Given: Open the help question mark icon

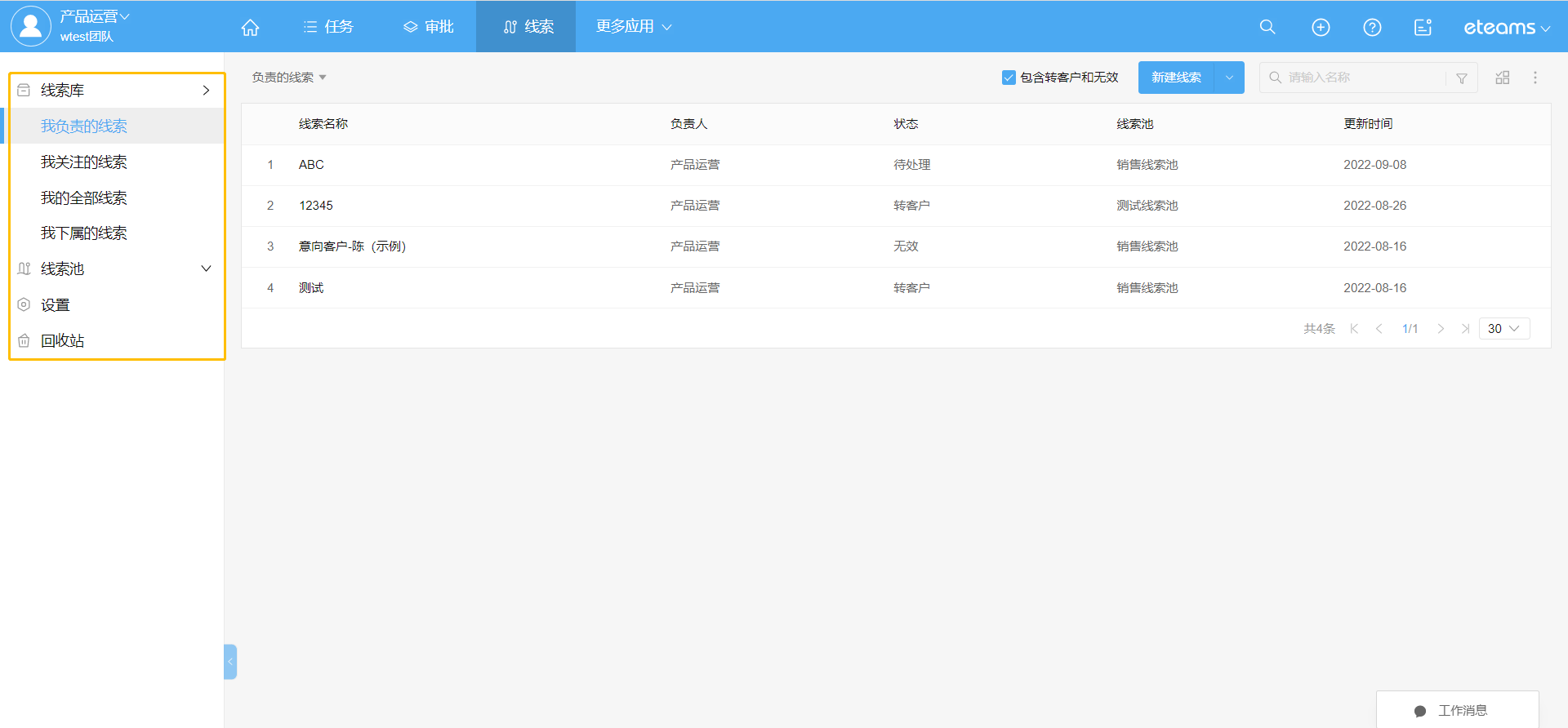Looking at the screenshot, I should 1372,27.
